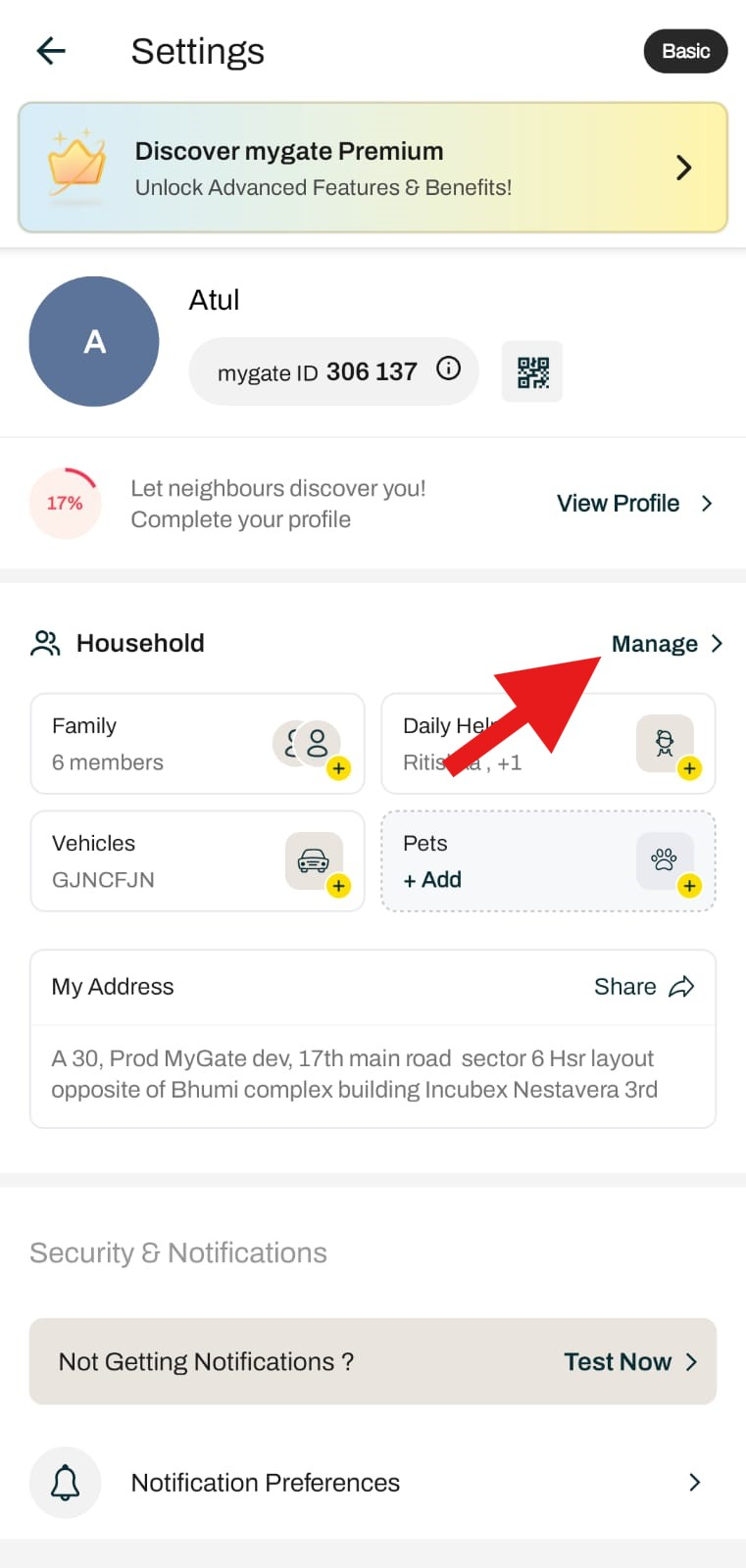Tap the back arrow icon
The image size is (746, 1568).
51,51
